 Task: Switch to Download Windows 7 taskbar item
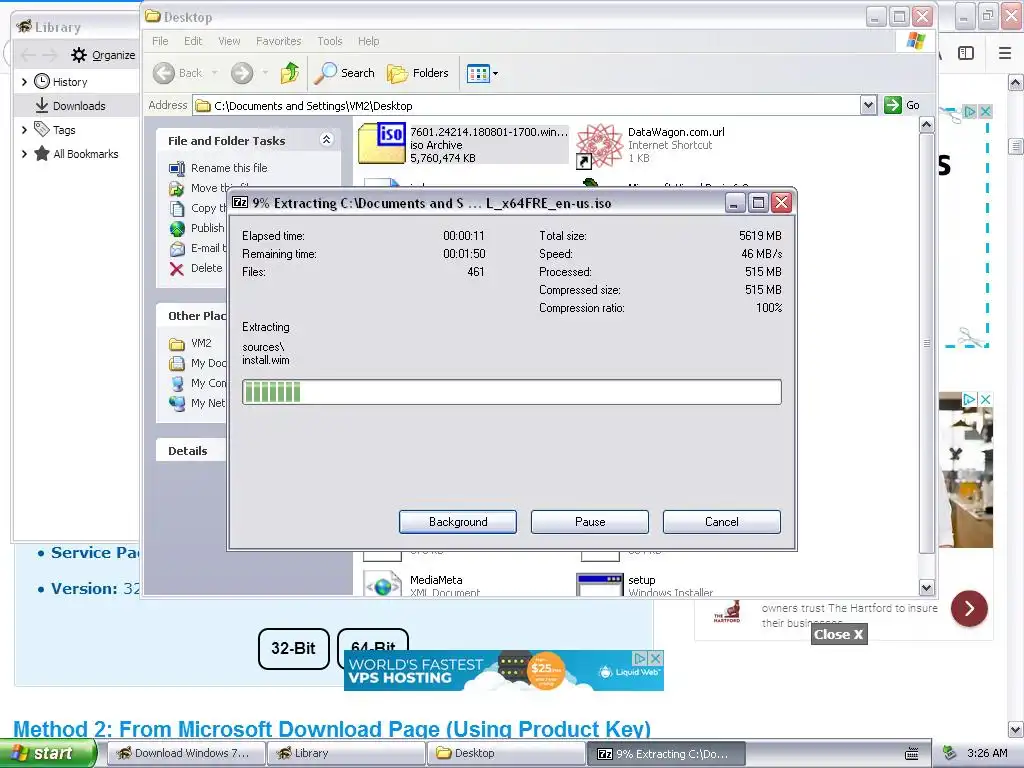point(186,753)
